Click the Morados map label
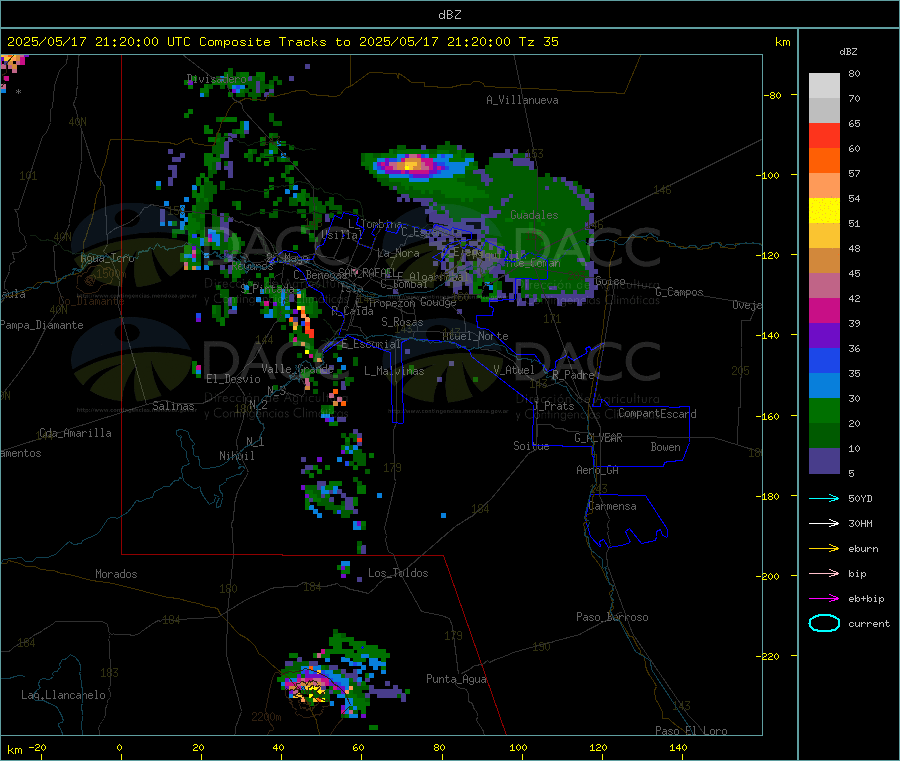 (x=116, y=574)
